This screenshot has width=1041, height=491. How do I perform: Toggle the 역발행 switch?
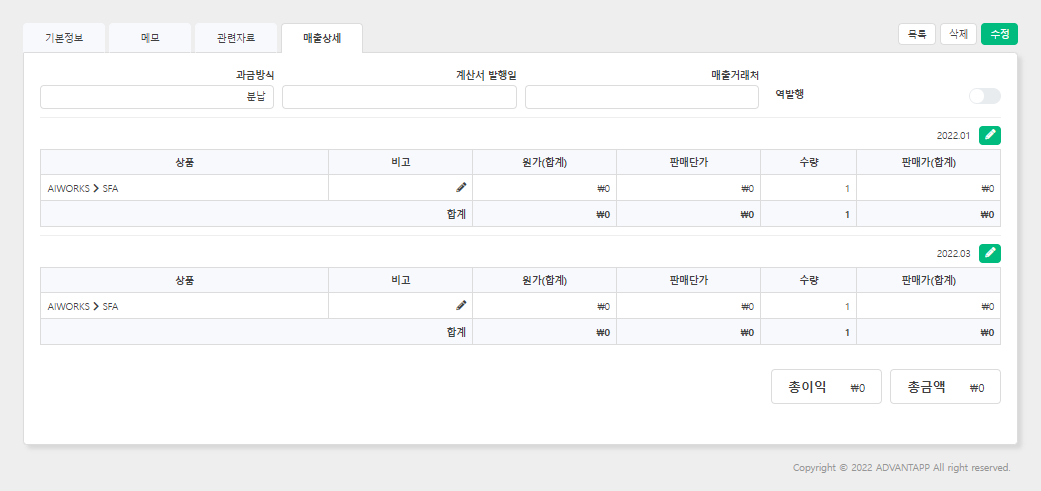[985, 96]
